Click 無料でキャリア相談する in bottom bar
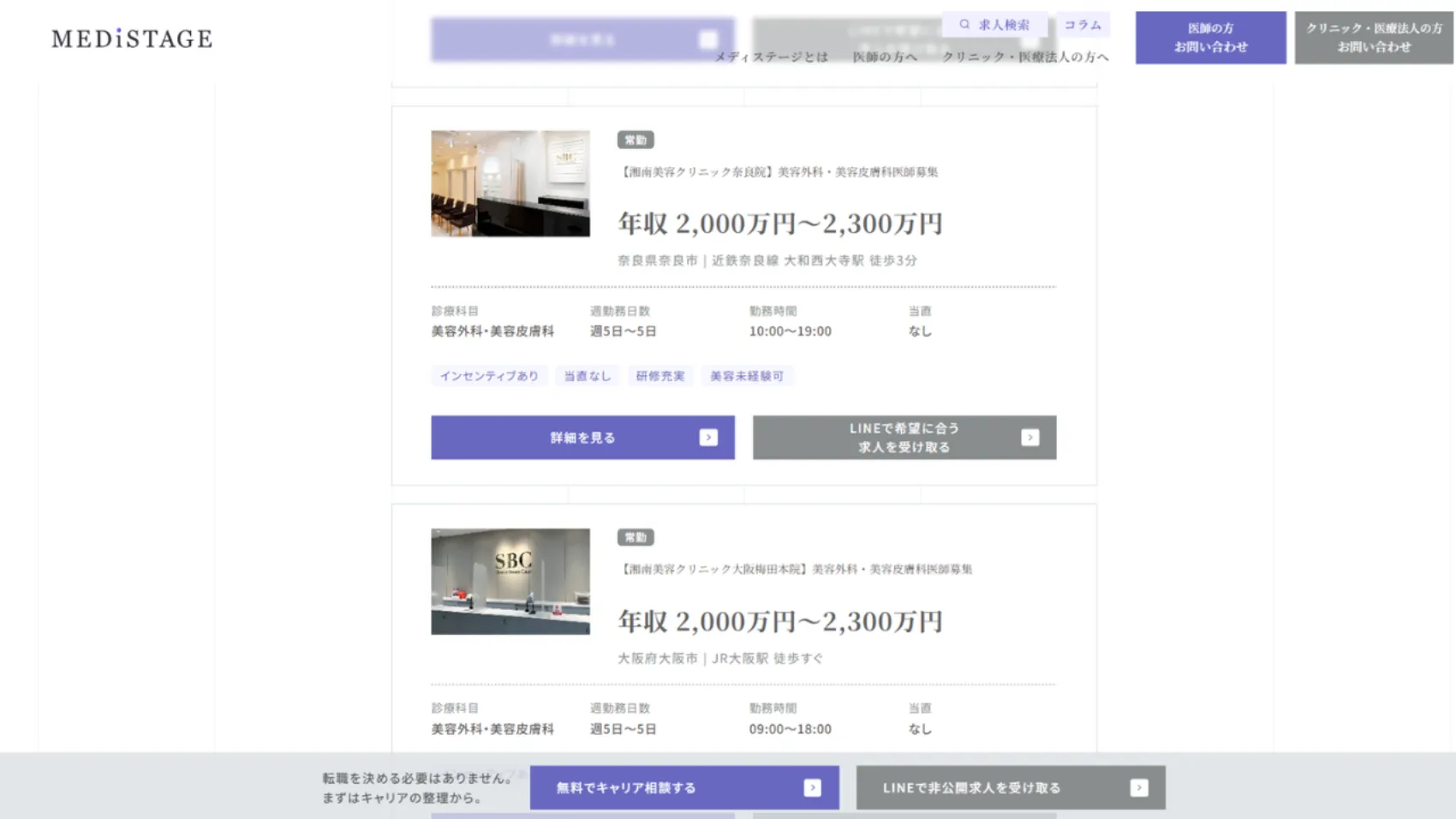Image resolution: width=1456 pixels, height=819 pixels. pyautogui.click(x=684, y=787)
